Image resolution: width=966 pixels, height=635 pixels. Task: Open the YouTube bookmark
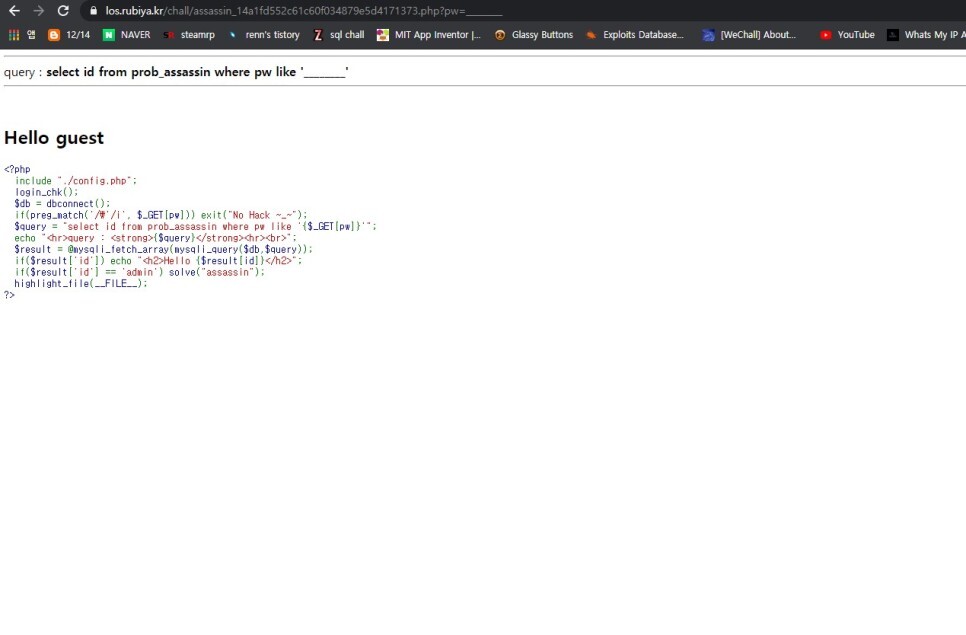pyautogui.click(x=847, y=35)
